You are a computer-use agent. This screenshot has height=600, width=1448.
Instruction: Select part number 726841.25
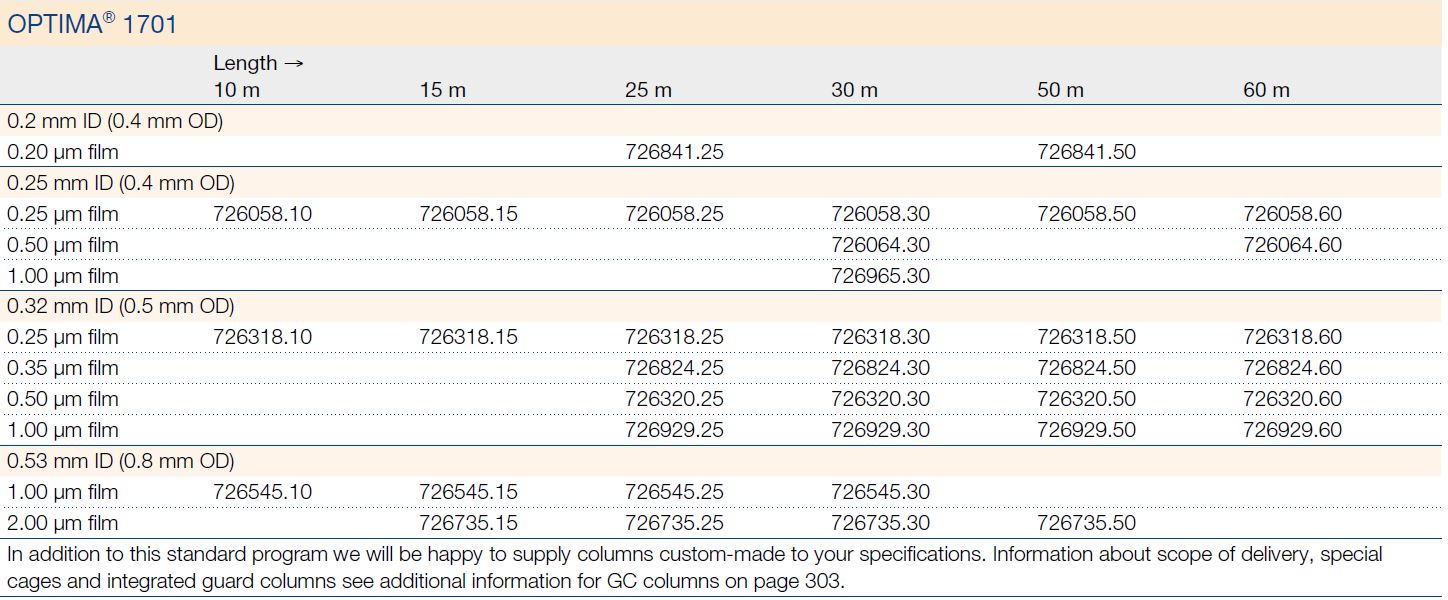click(x=674, y=152)
